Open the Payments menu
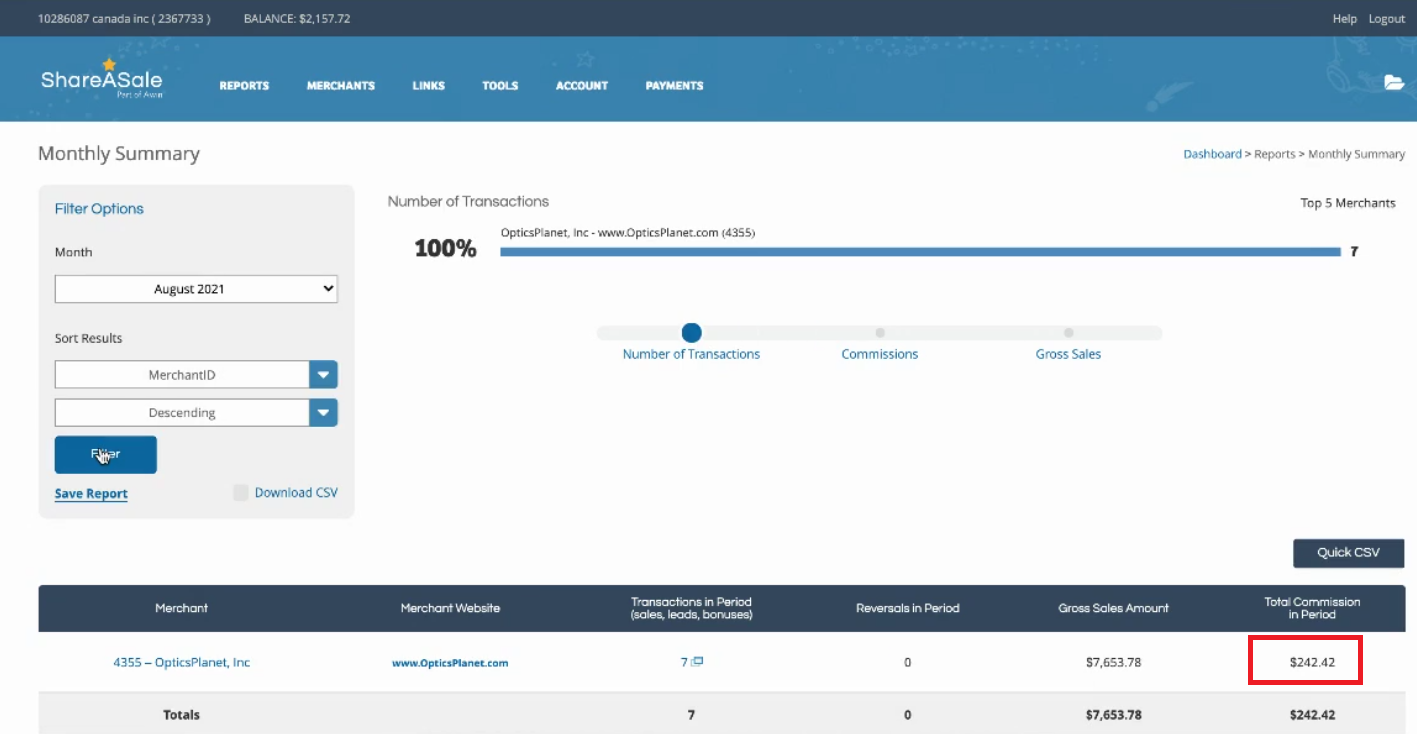The height and width of the screenshot is (734, 1417). pyautogui.click(x=674, y=86)
